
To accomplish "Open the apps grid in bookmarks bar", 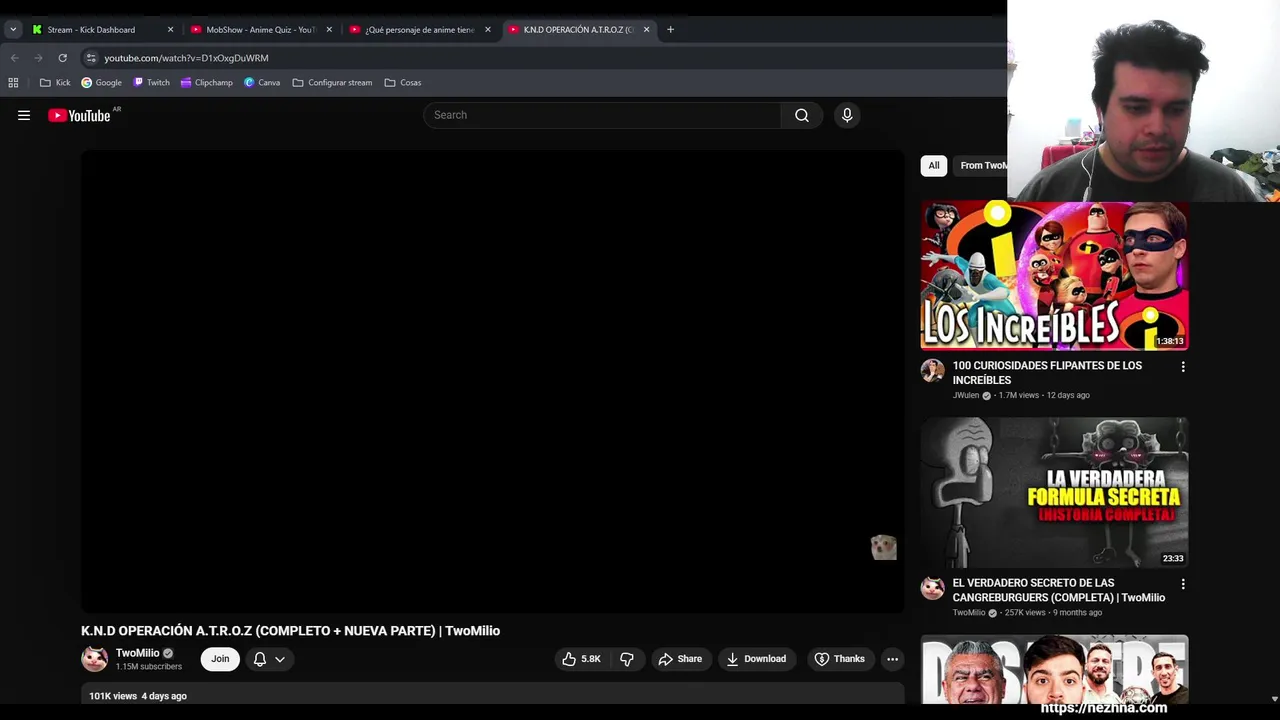I will 13,83.
